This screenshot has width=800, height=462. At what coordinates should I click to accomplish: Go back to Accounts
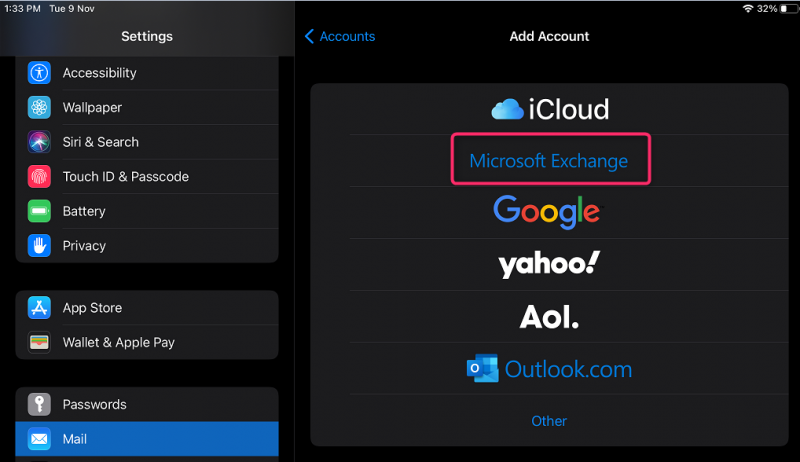coord(340,36)
